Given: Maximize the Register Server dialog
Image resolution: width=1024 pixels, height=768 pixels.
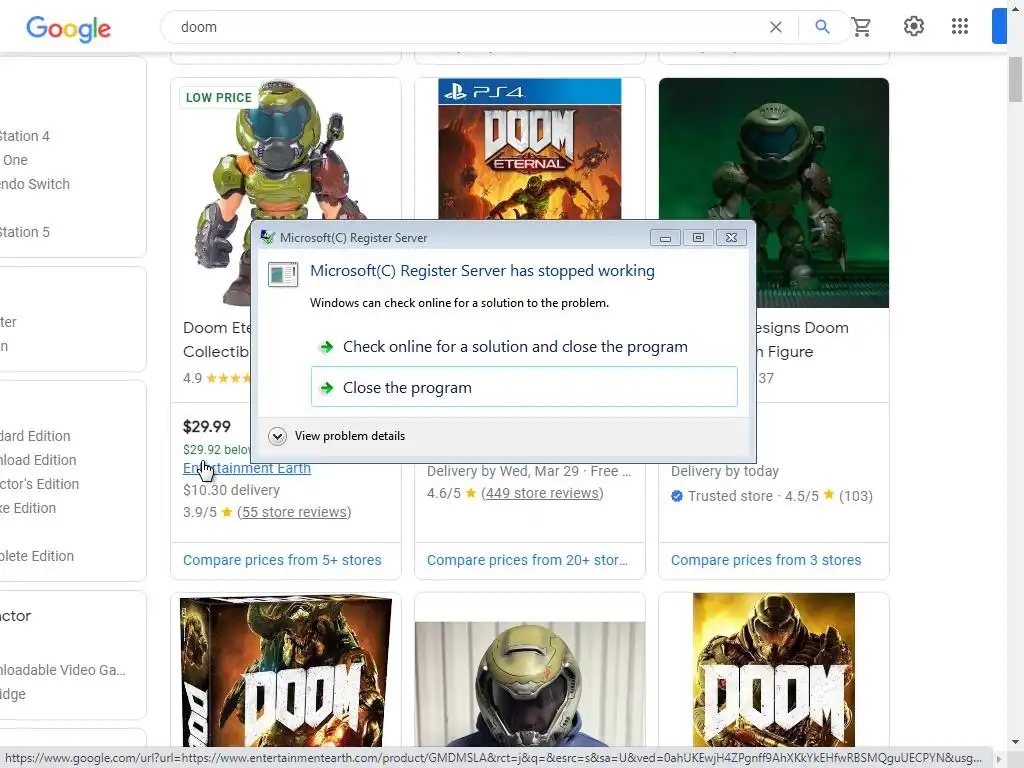Looking at the screenshot, I should [698, 238].
